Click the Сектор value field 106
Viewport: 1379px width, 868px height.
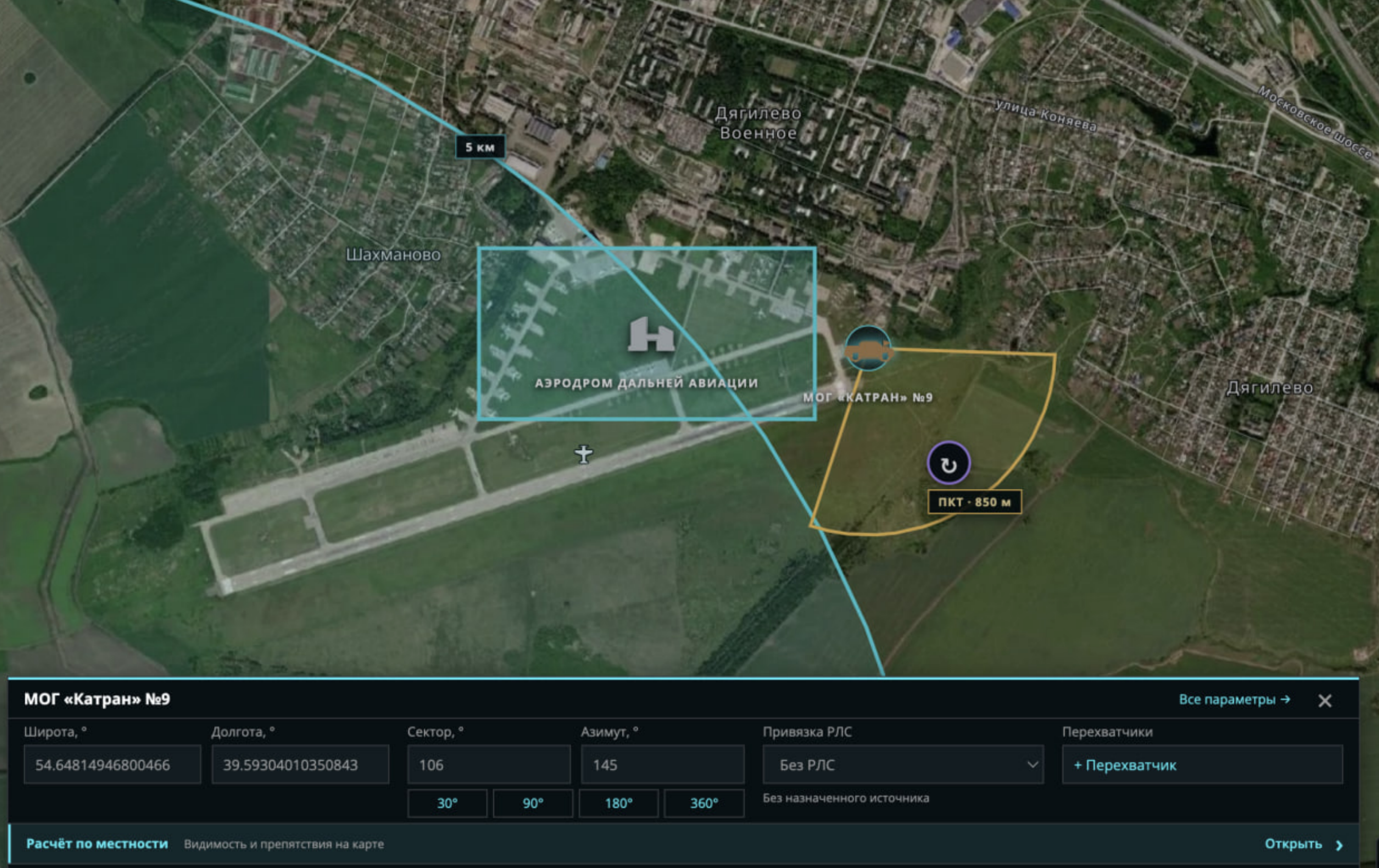click(489, 764)
